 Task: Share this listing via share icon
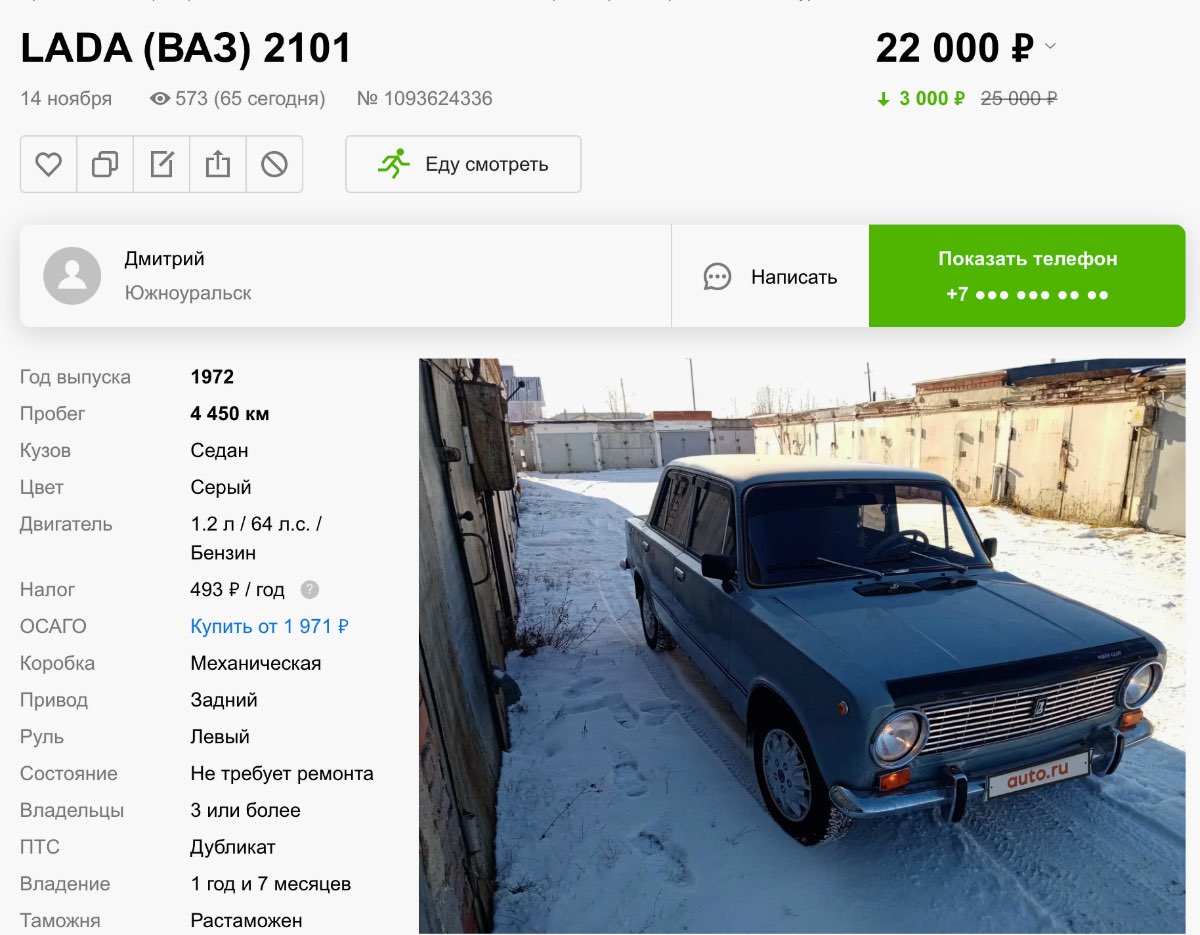218,164
